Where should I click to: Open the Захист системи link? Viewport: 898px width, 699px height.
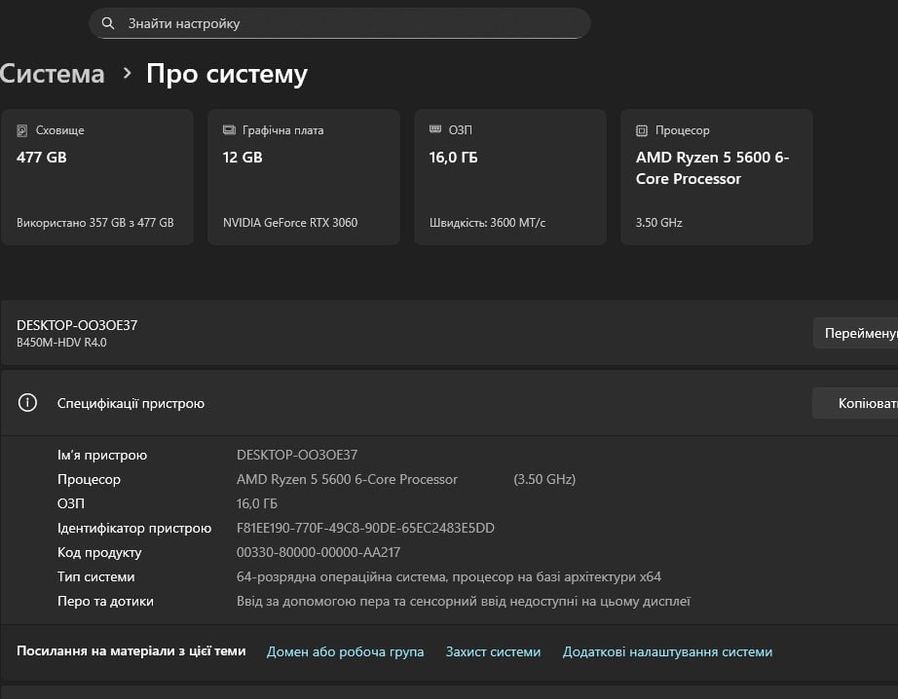tap(493, 652)
